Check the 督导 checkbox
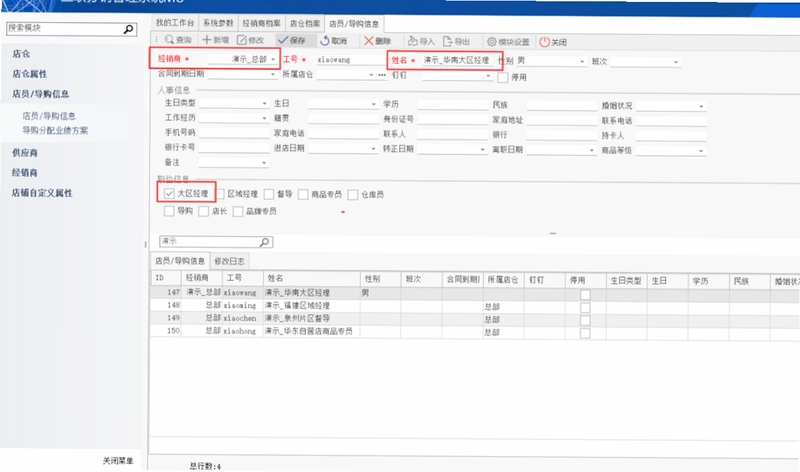Image resolution: width=800 pixels, height=472 pixels. point(269,194)
